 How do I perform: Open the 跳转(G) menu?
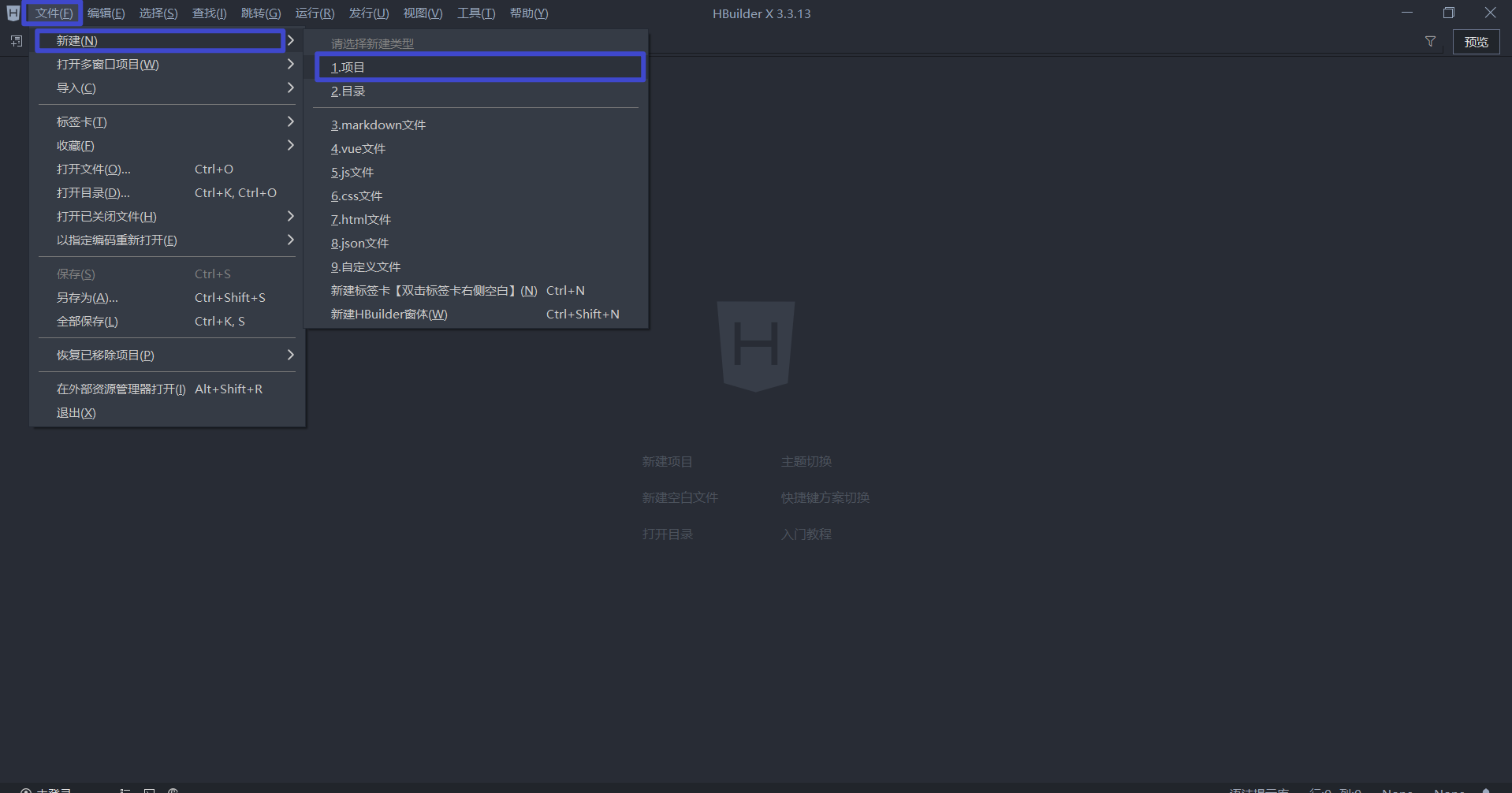click(261, 13)
